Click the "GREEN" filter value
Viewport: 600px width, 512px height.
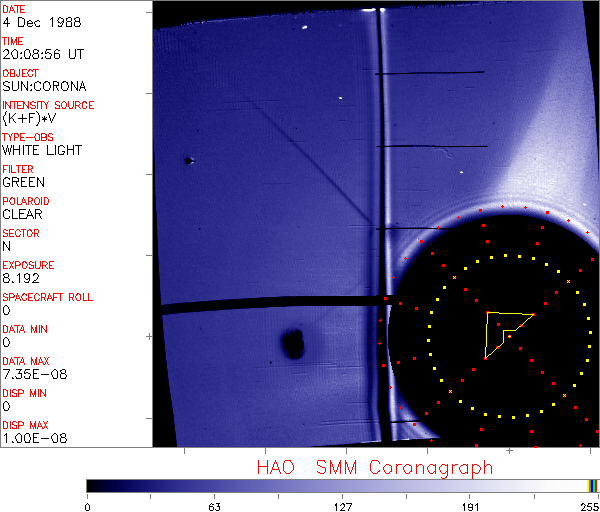(23, 182)
